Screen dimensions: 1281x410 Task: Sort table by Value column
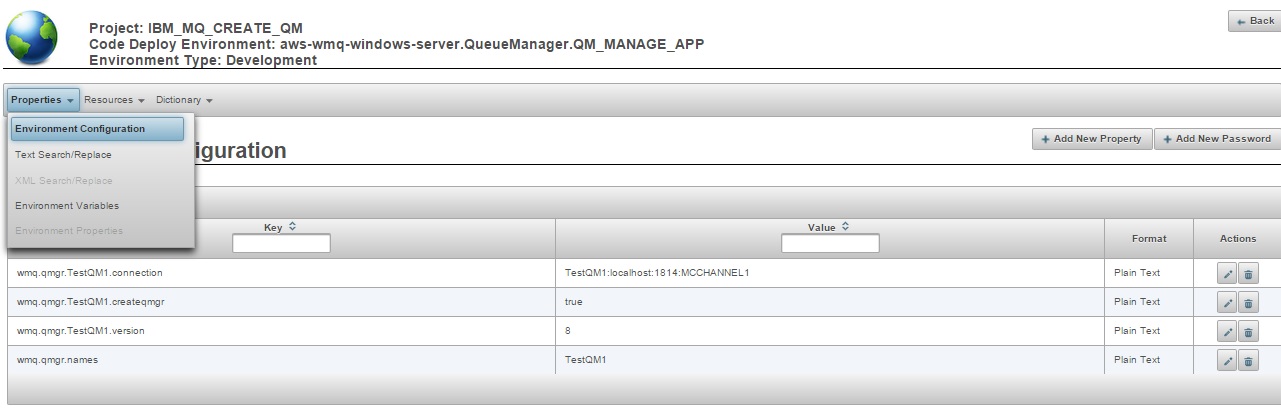click(845, 227)
